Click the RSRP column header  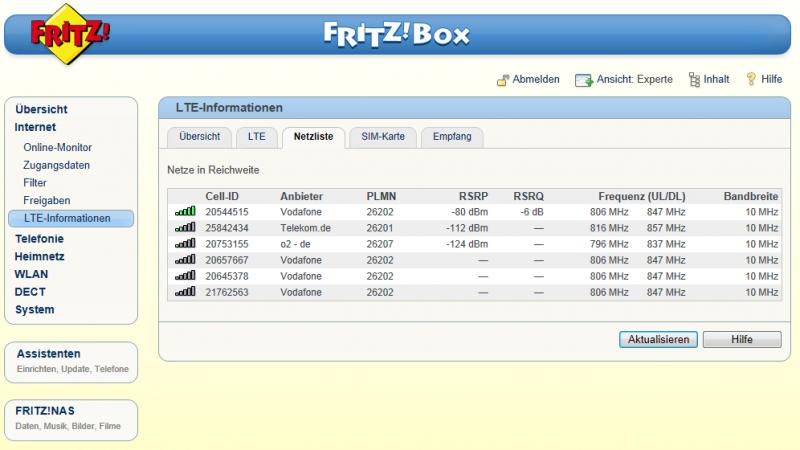[473, 196]
